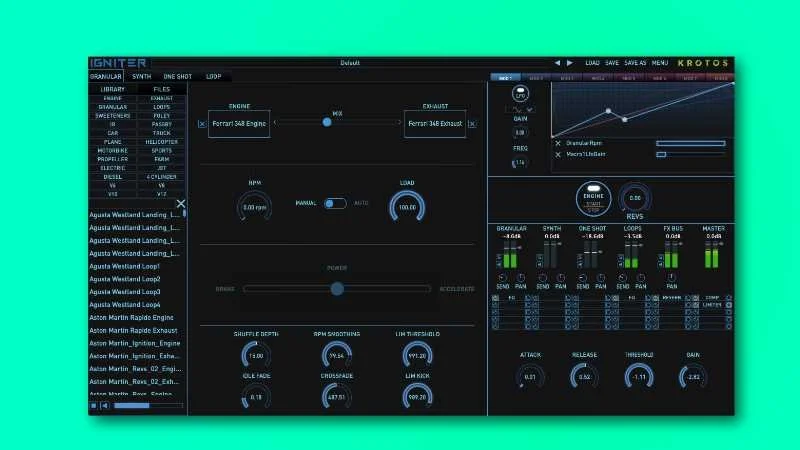Click the Synth channel Send knob
The image size is (800, 450).
coord(542,278)
